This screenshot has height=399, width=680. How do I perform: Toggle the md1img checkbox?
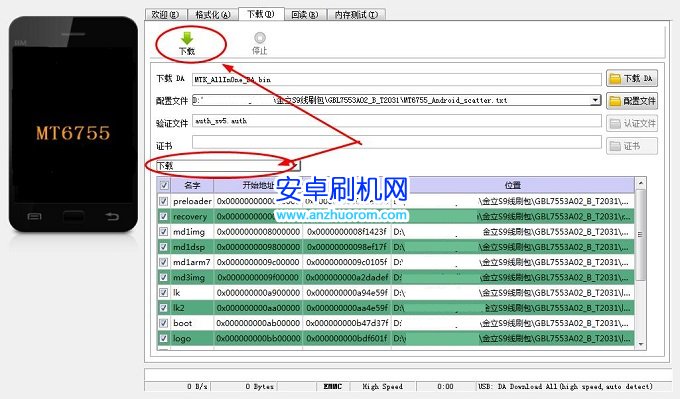click(163, 232)
